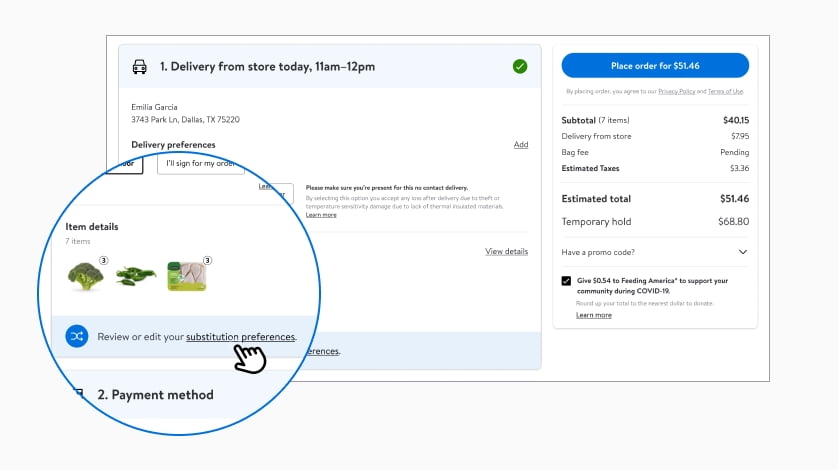
Task: Click the broccoli quantity badge
Action: coord(104,260)
